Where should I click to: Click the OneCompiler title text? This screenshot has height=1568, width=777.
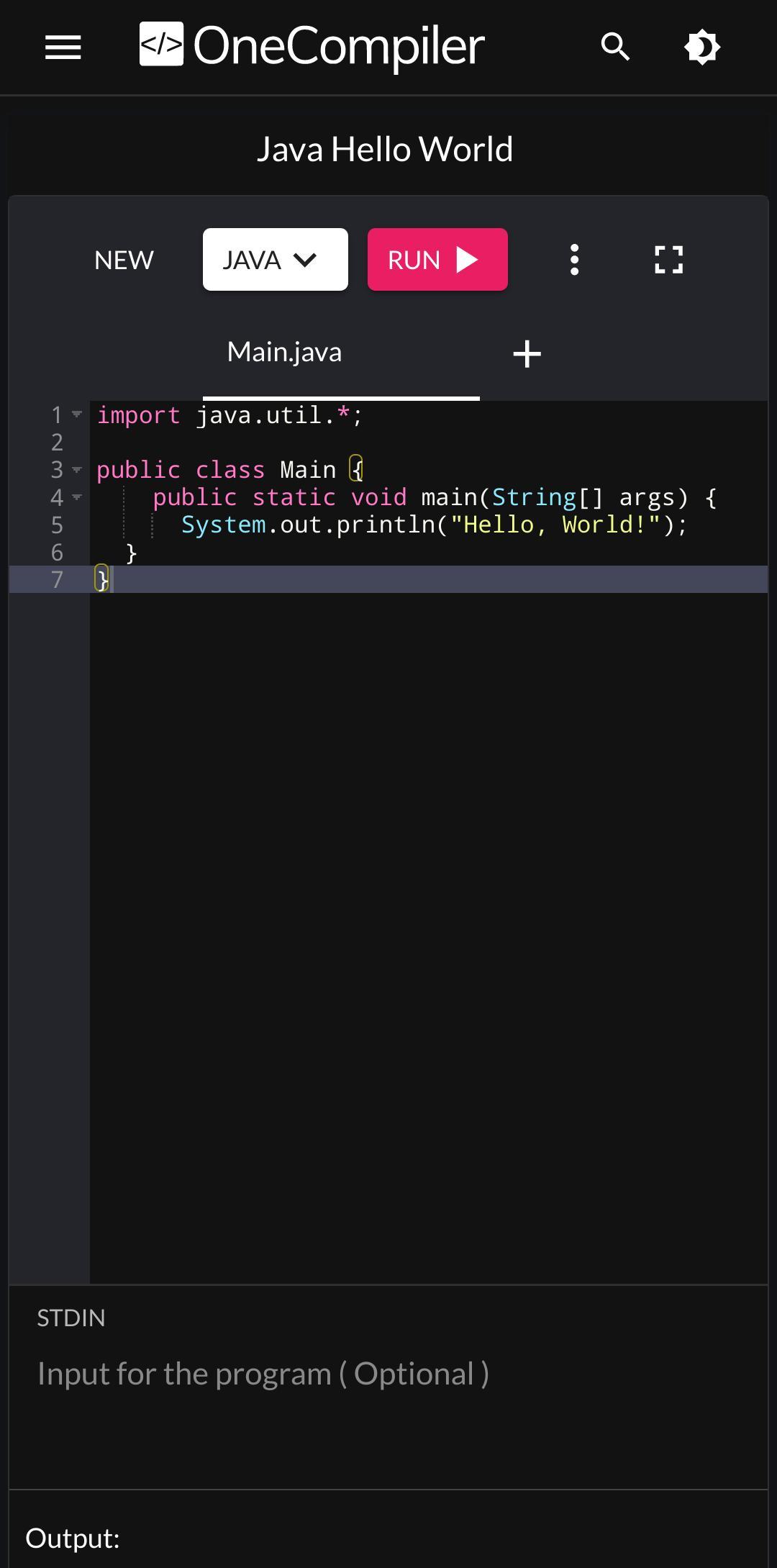coord(339,46)
